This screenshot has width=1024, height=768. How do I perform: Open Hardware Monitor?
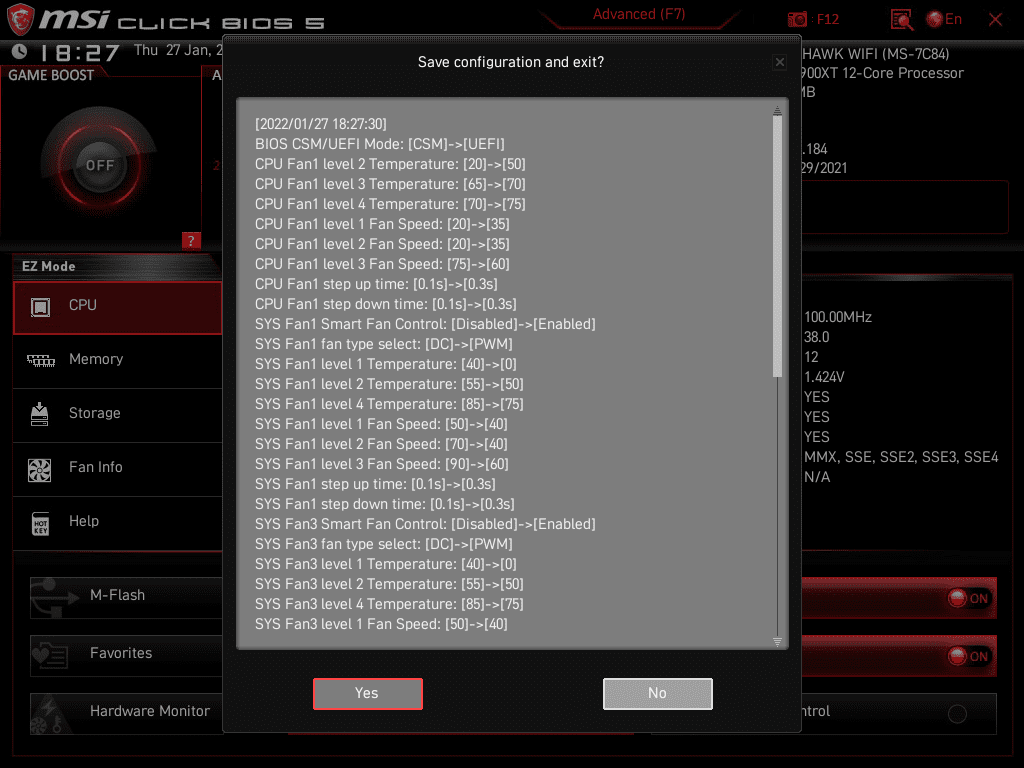126,712
